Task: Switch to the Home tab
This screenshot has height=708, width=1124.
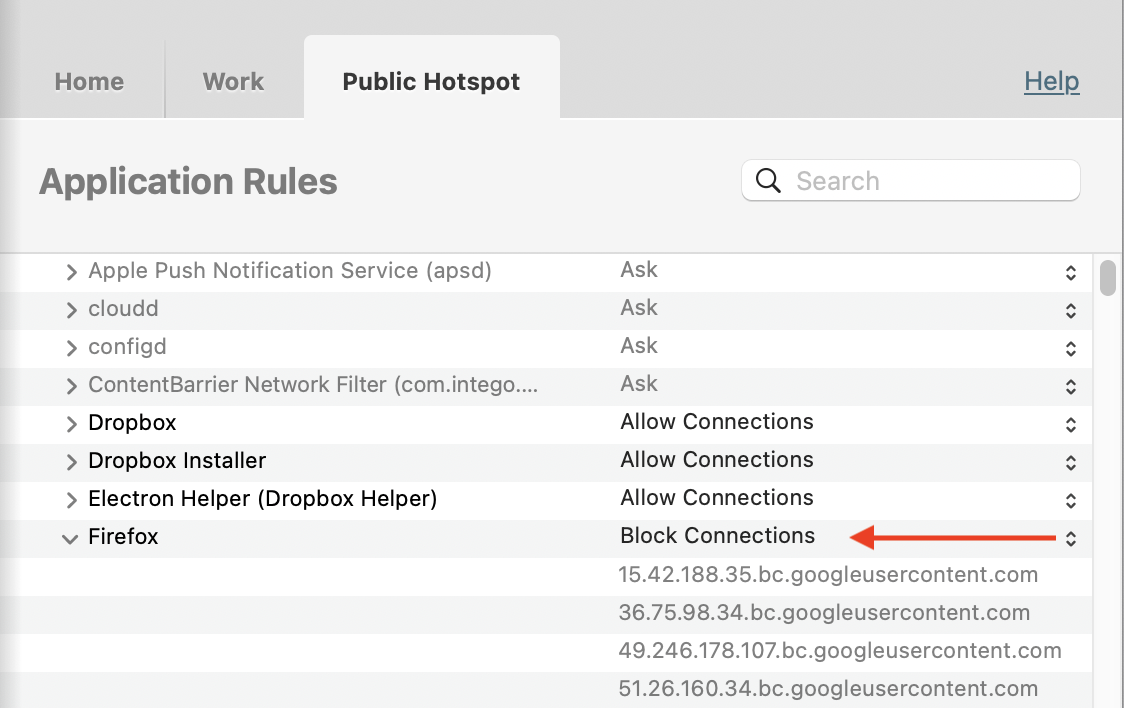Action: [90, 82]
